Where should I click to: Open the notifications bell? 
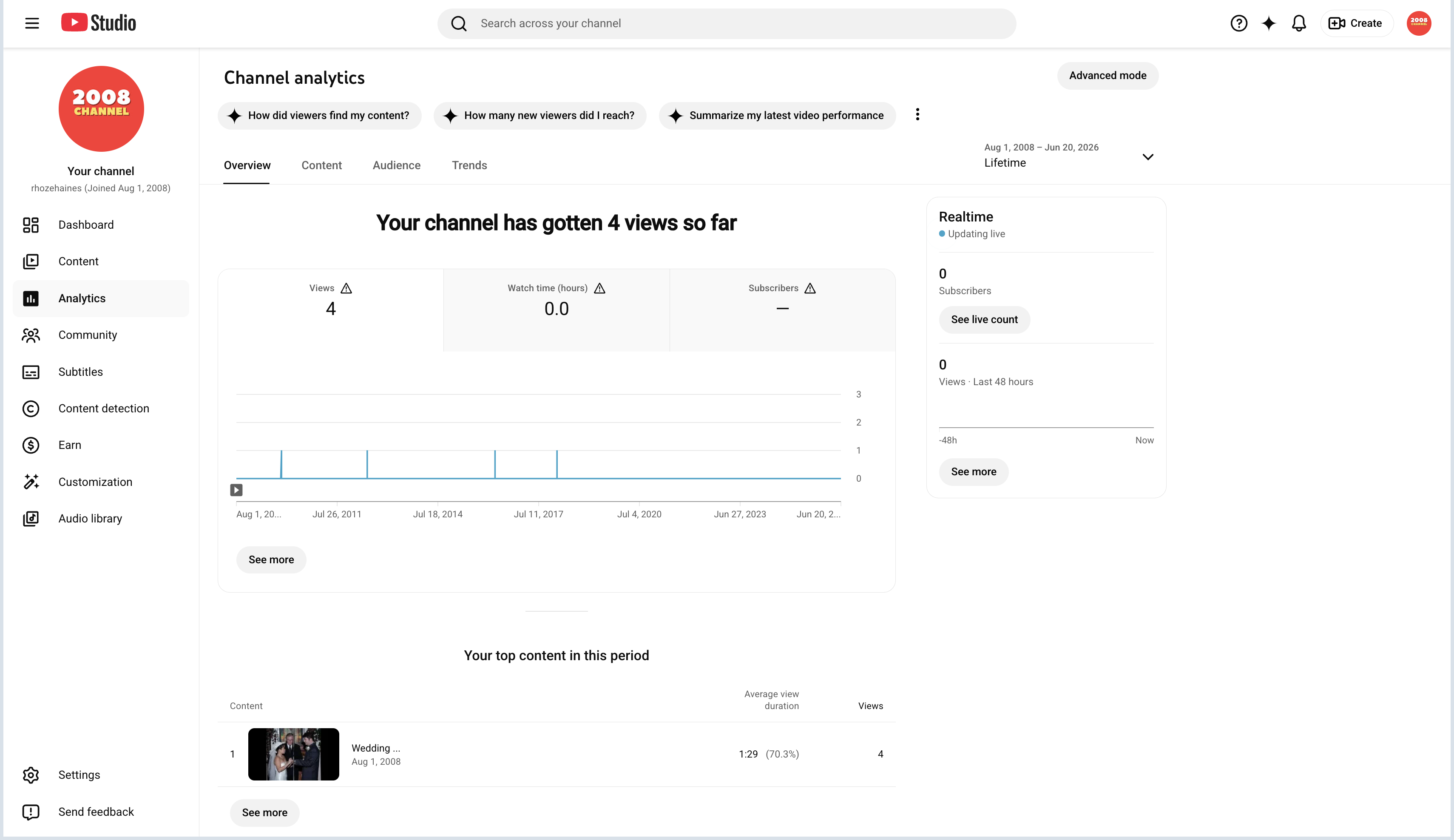1299,23
